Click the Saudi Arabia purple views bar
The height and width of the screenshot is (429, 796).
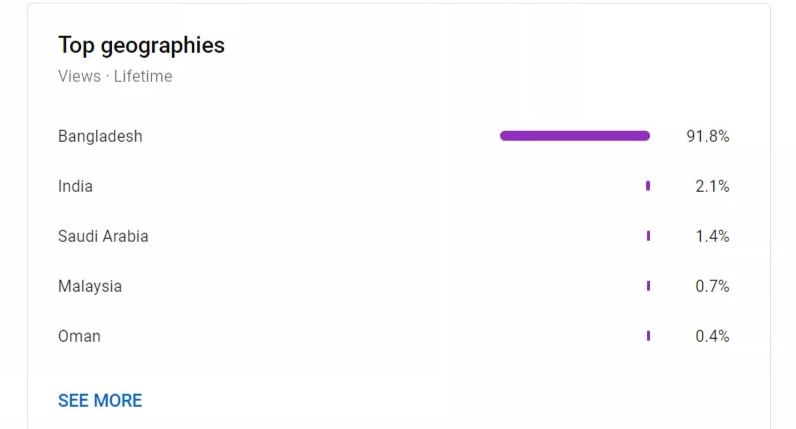pos(648,236)
